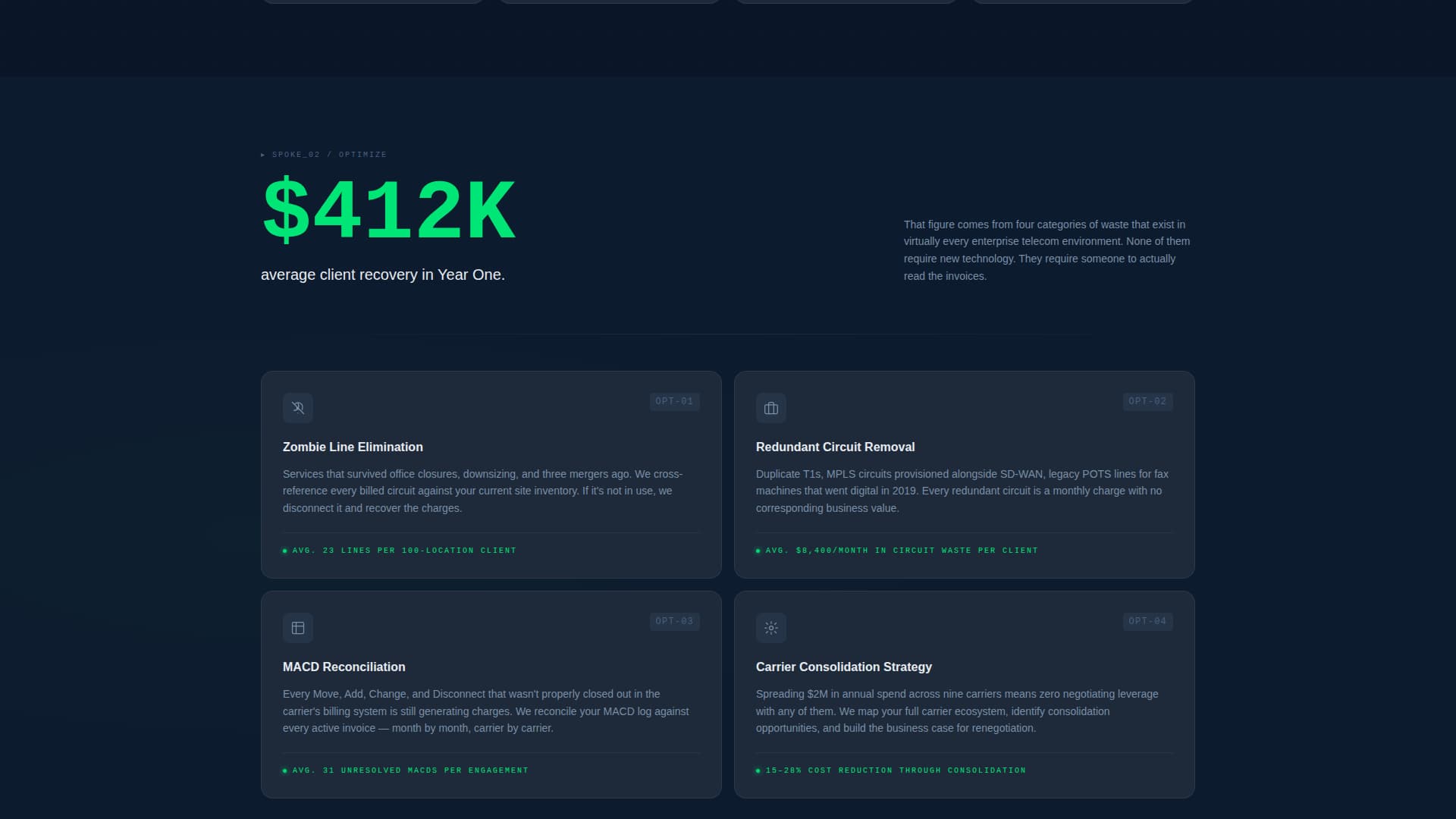Click the description starting 'Every Move, Add, Change'
This screenshot has width=1456, height=819.
(486, 711)
